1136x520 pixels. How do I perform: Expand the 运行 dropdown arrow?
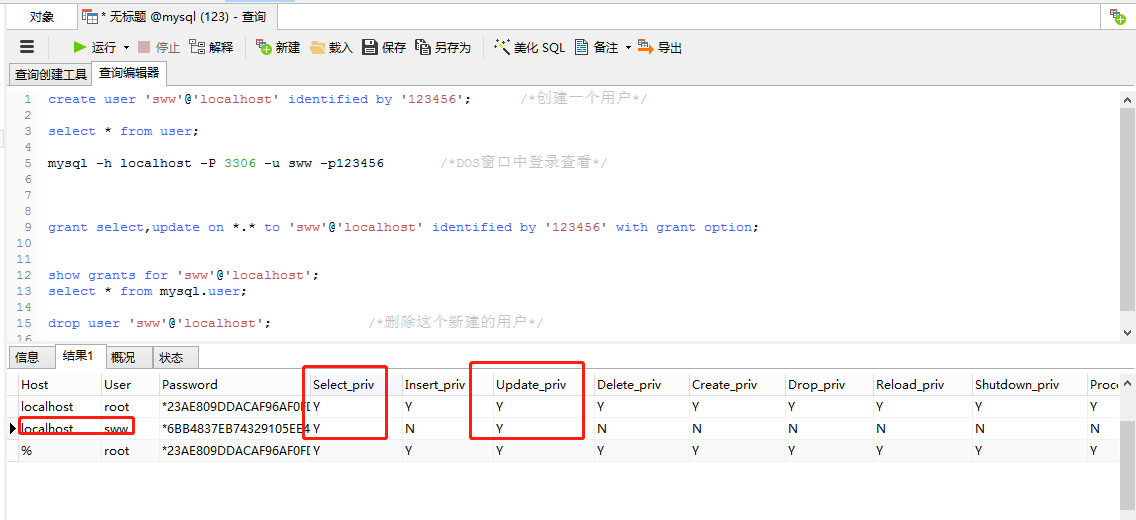point(126,48)
